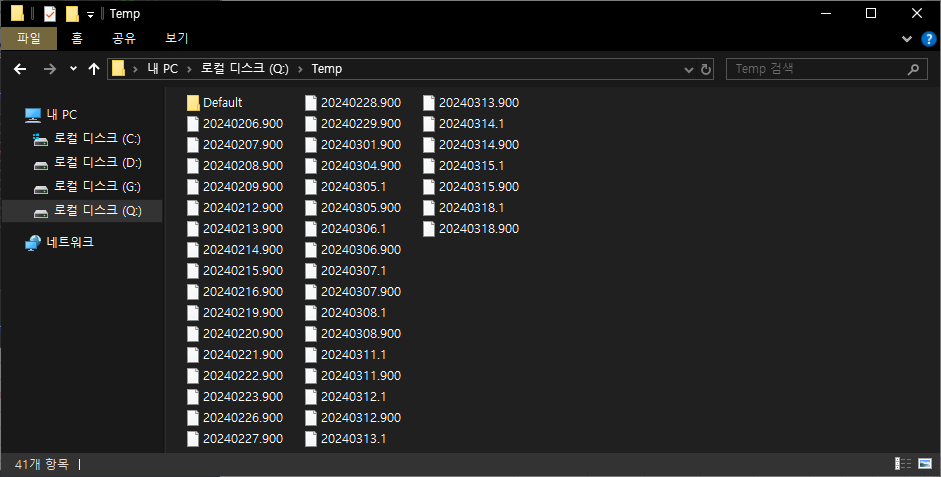Expand the ribbon using the chevron
The image size is (941, 477).
point(907,39)
